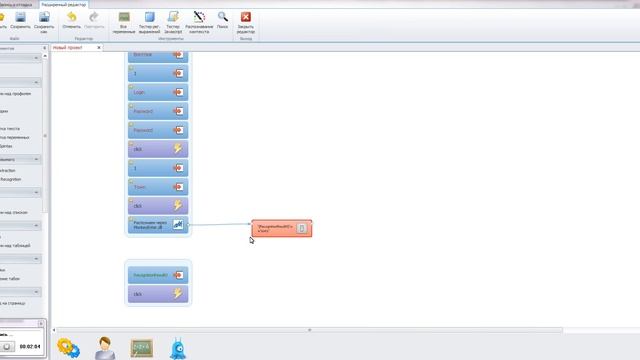
Task: Switch to the Расширенный редактор ribbon tab
Action: coord(64,4)
